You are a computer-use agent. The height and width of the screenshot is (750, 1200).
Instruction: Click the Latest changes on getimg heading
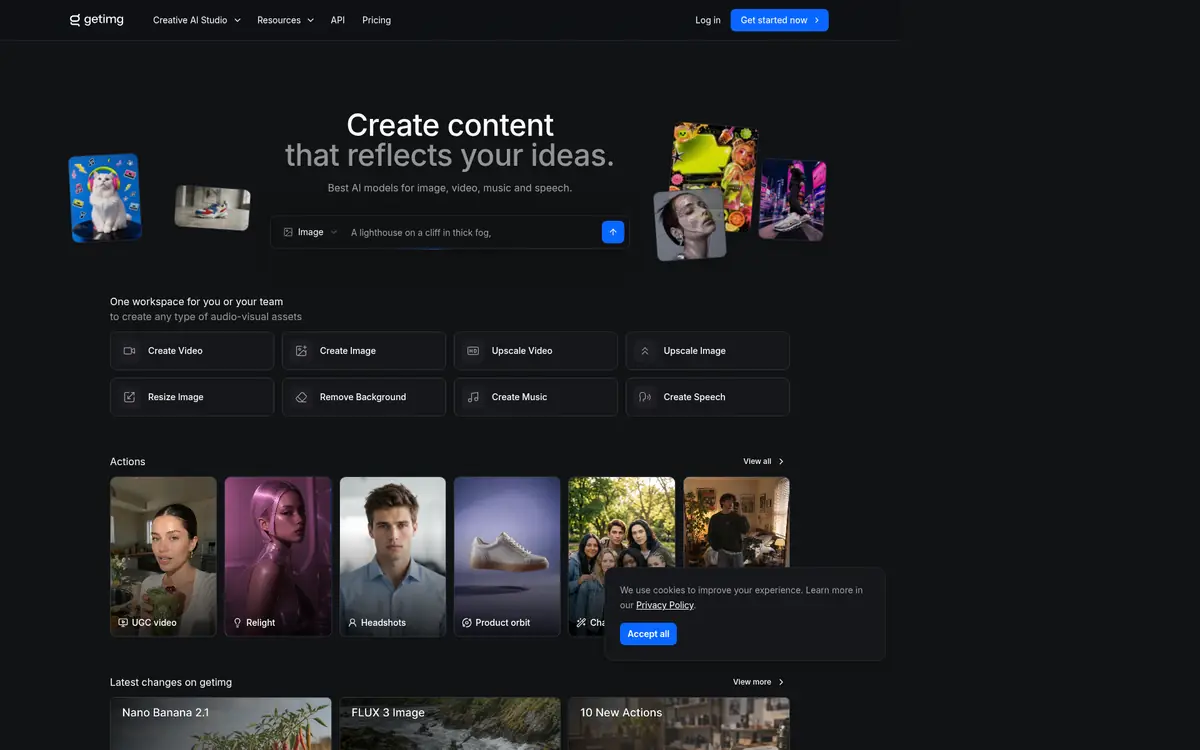coord(171,682)
